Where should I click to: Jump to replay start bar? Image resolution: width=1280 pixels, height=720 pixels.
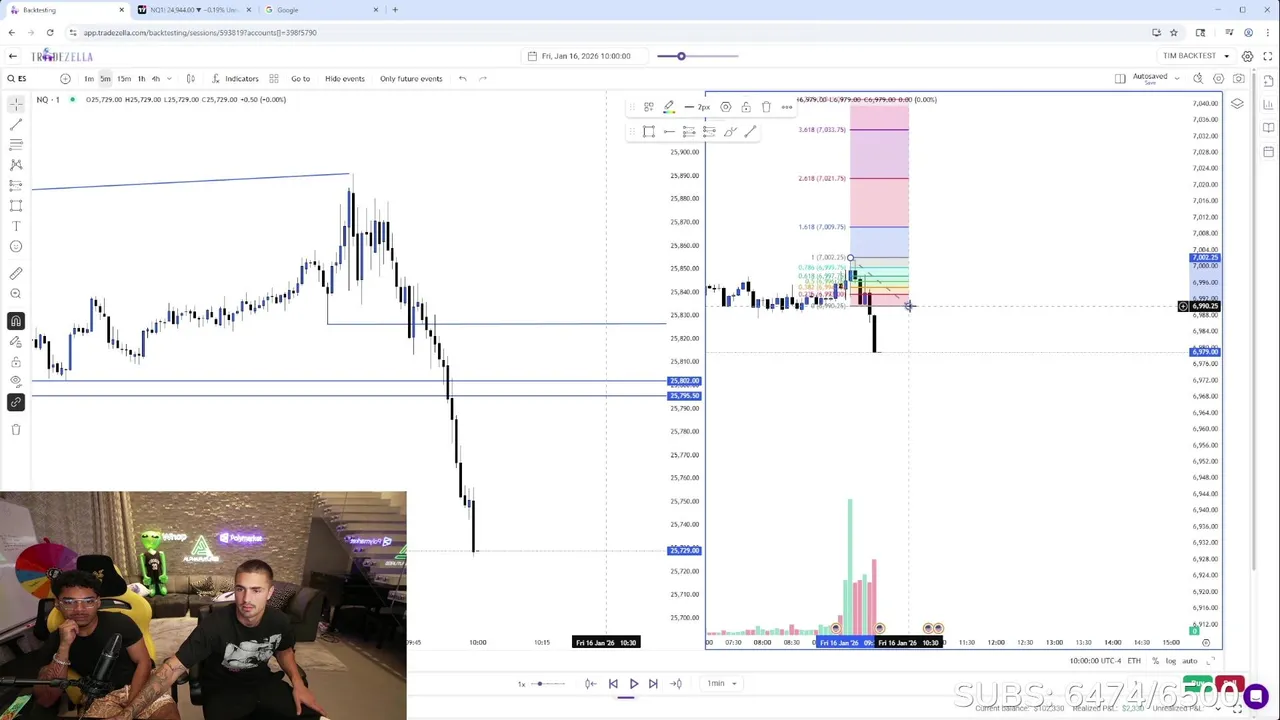[x=590, y=684]
